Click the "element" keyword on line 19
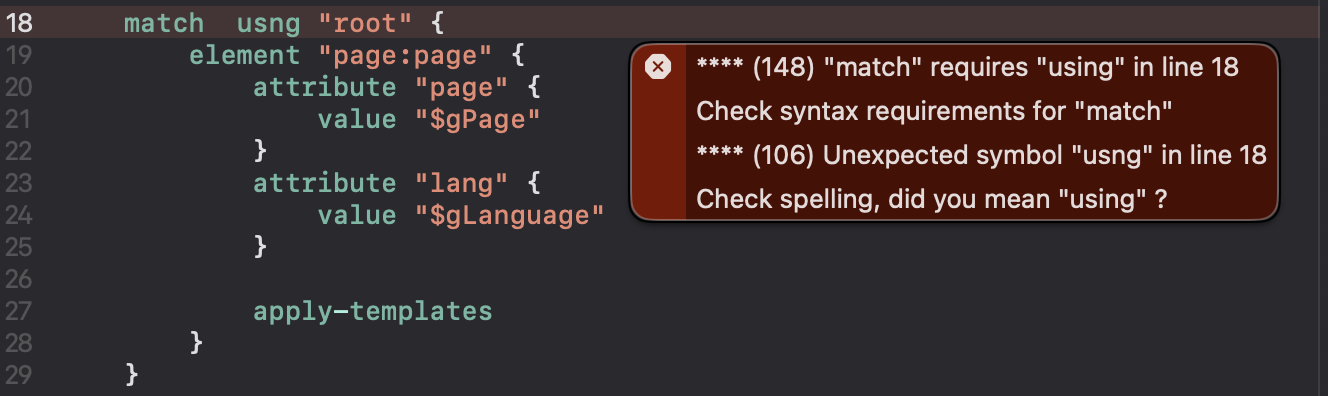Image resolution: width=1328 pixels, height=396 pixels. 245,55
